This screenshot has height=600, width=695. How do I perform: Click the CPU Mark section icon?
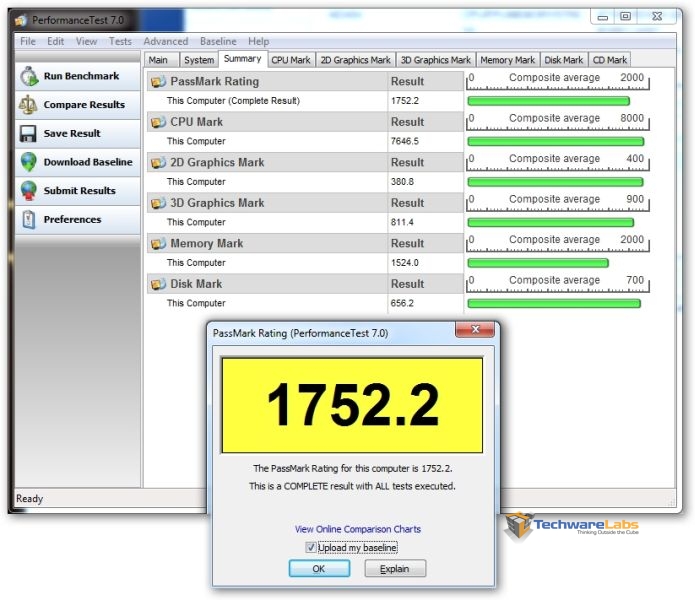[x=158, y=122]
